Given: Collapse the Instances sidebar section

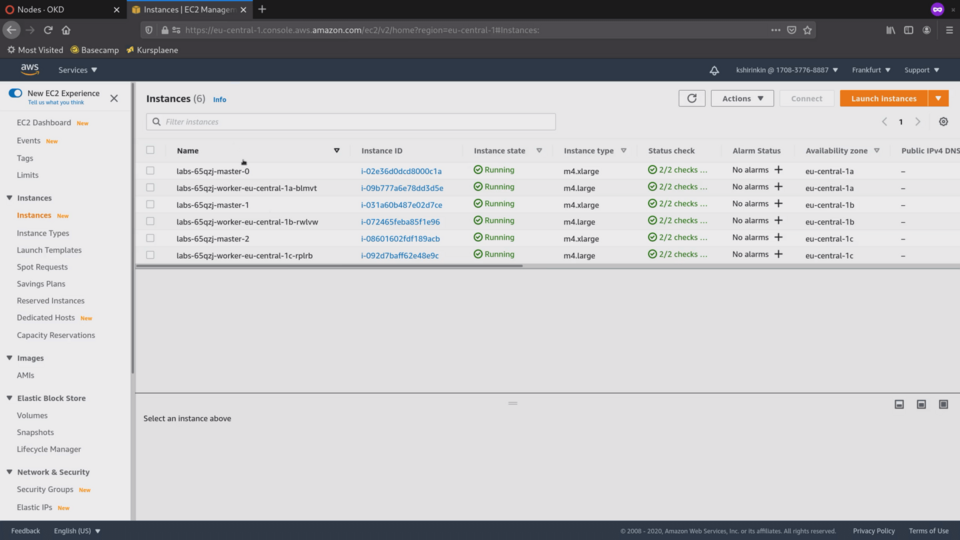Looking at the screenshot, I should coord(9,198).
